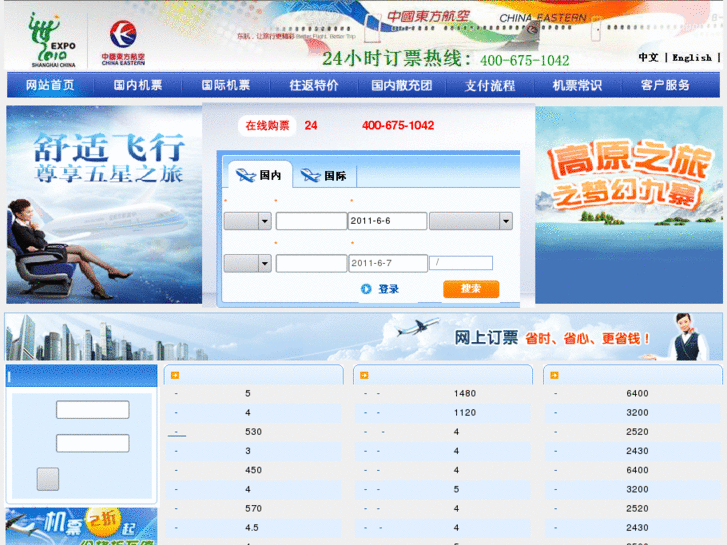Open 客户服务 in the navigation bar
The image size is (727, 545).
[x=665, y=85]
